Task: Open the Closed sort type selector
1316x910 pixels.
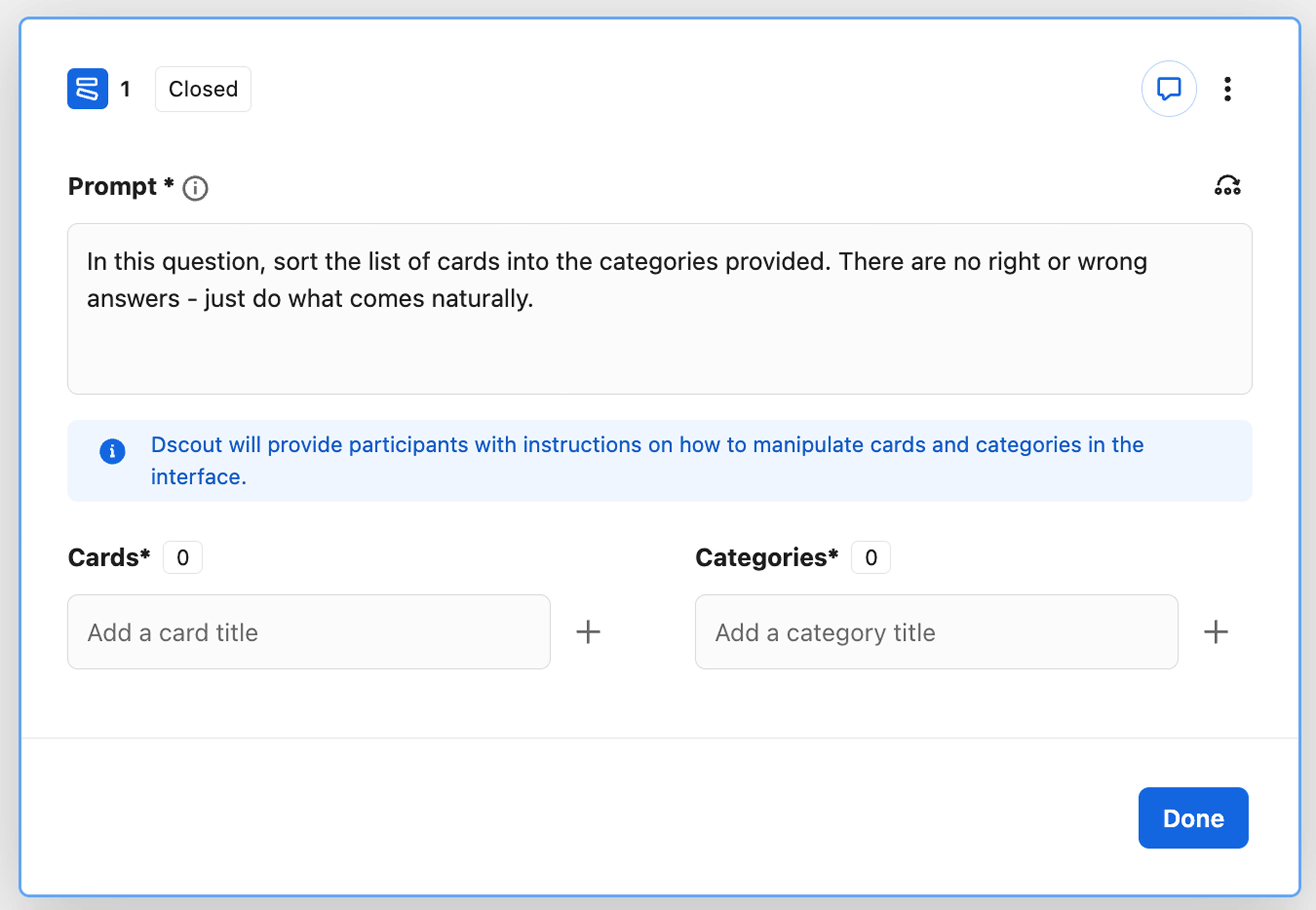Action: [203, 89]
